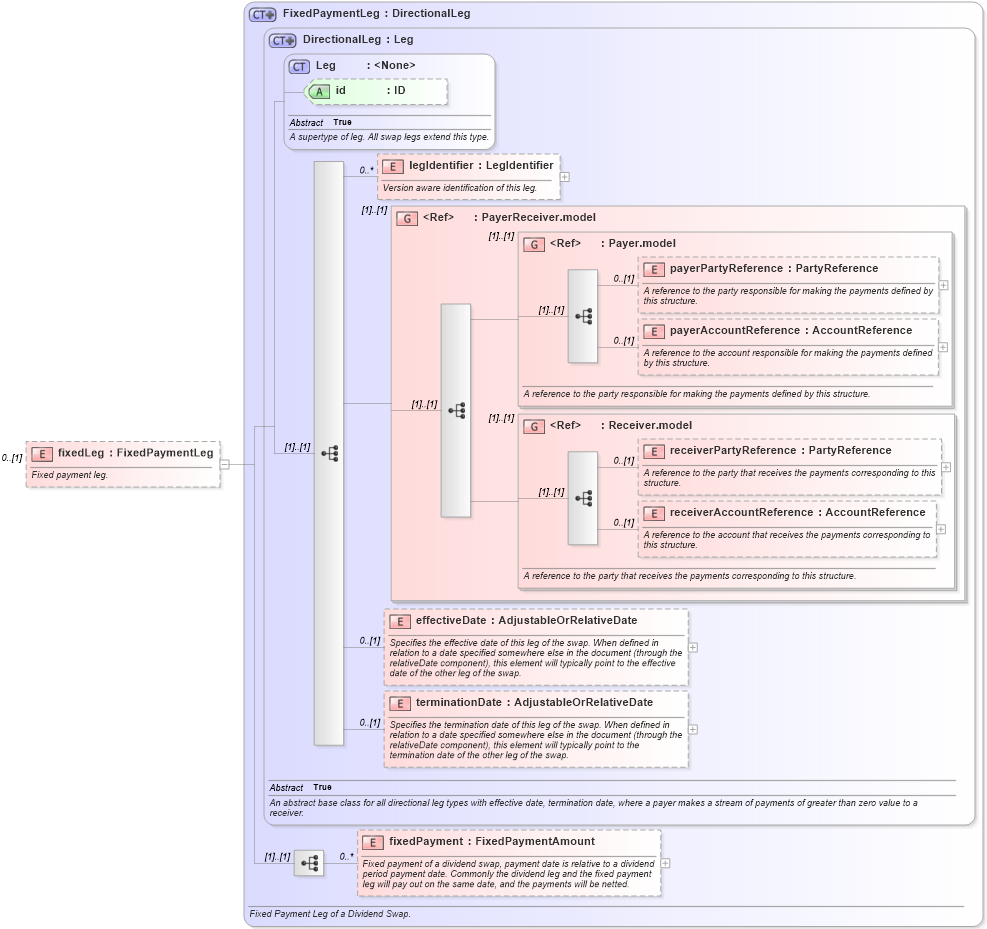Select the E icon of receiverAccountReference

point(655,512)
